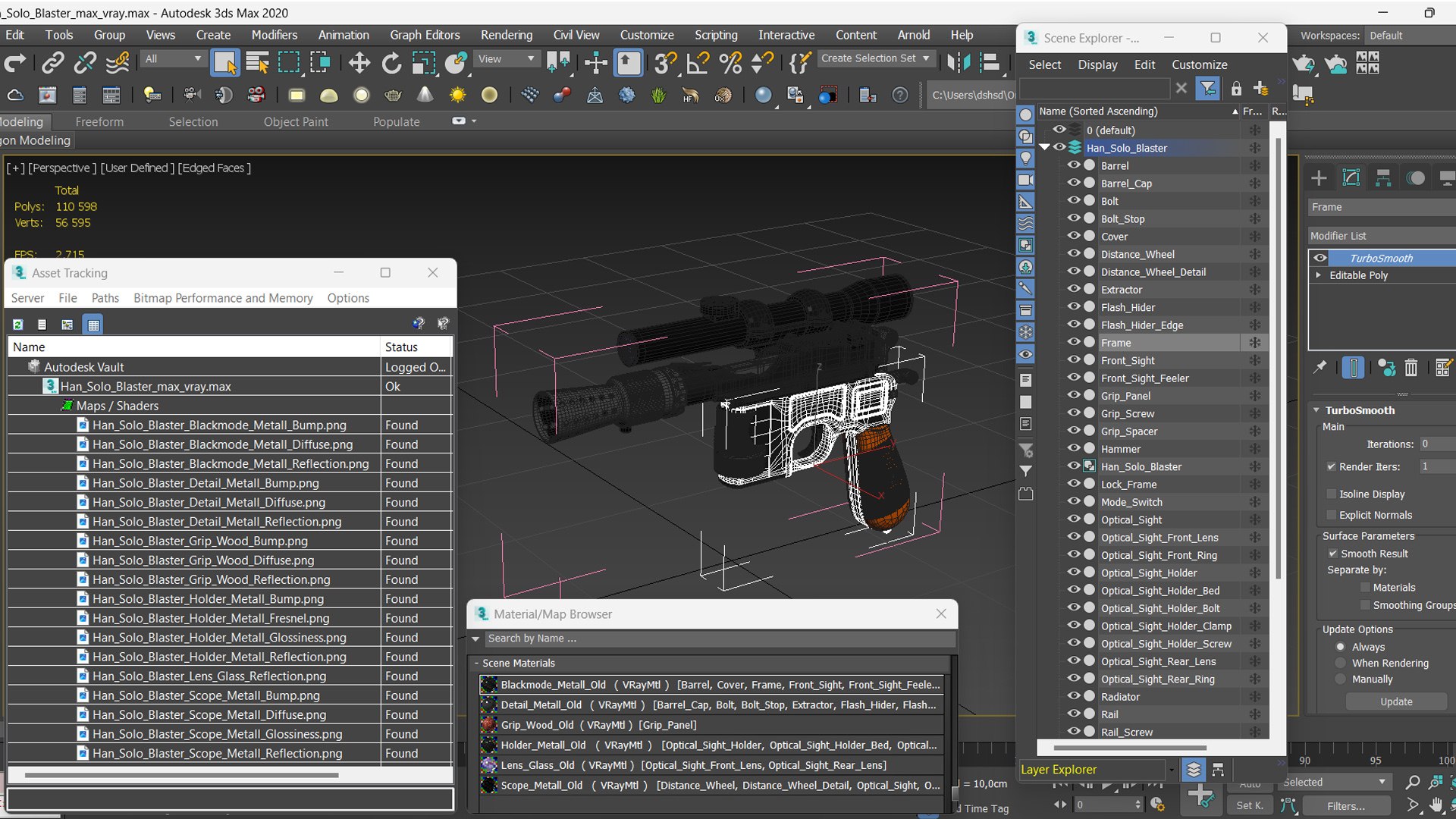Click filter funnel icon in Scene Explorer
This screenshot has height=819, width=1456.
point(1207,89)
